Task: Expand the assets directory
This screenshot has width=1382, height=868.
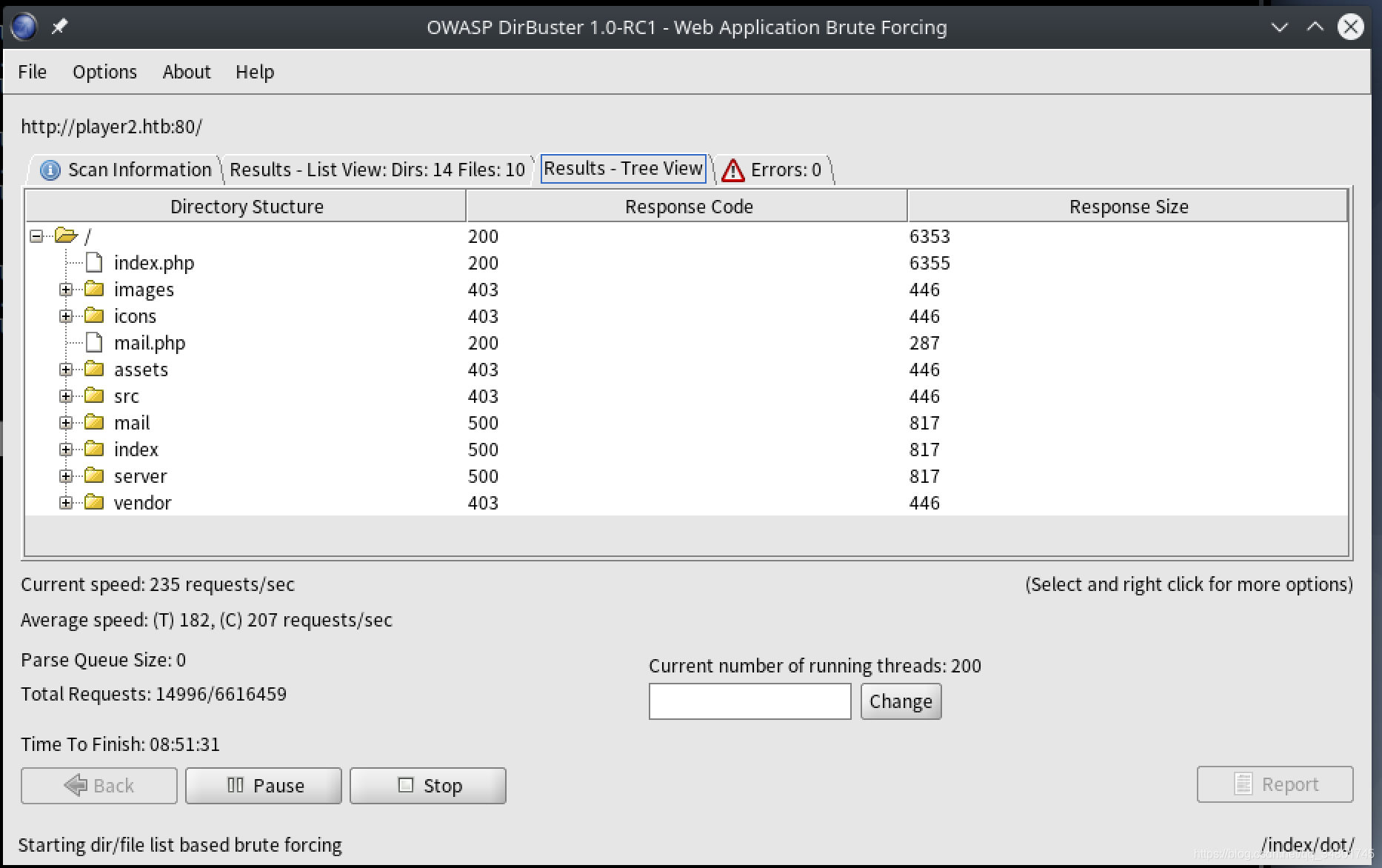Action: [66, 370]
